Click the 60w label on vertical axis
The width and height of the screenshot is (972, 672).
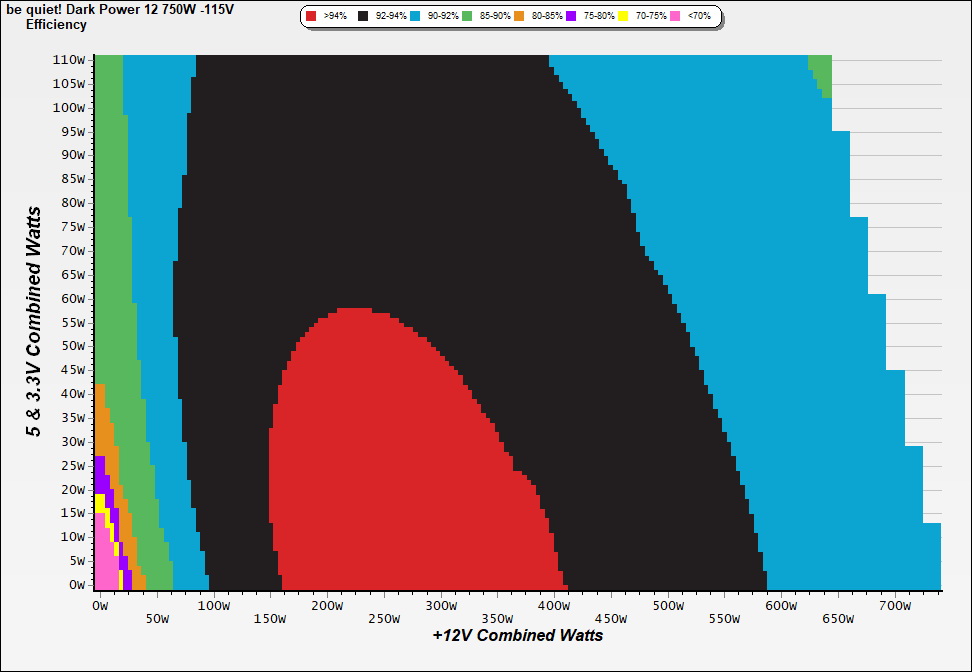[72, 298]
